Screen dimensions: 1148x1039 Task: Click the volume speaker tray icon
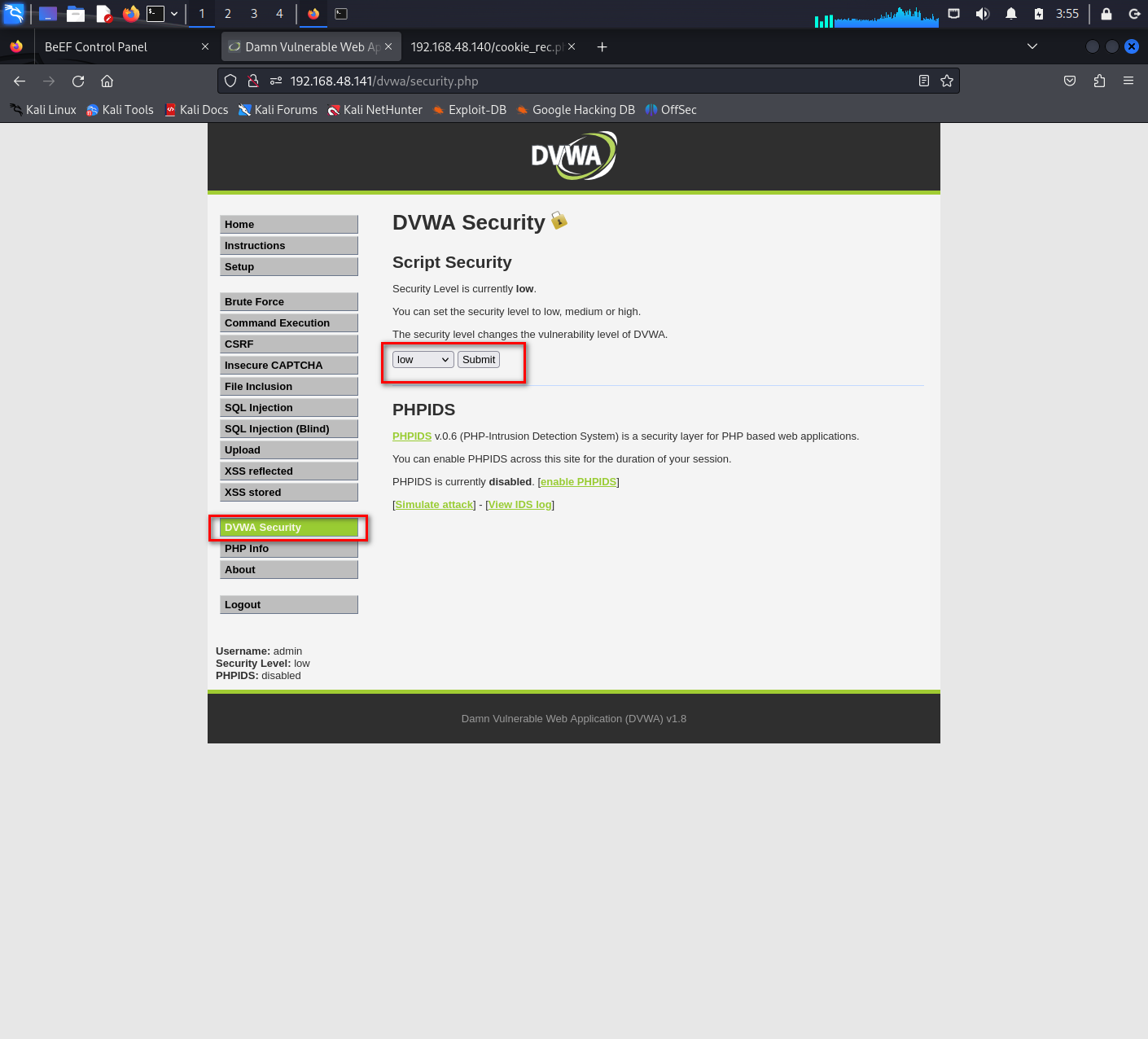(x=983, y=14)
